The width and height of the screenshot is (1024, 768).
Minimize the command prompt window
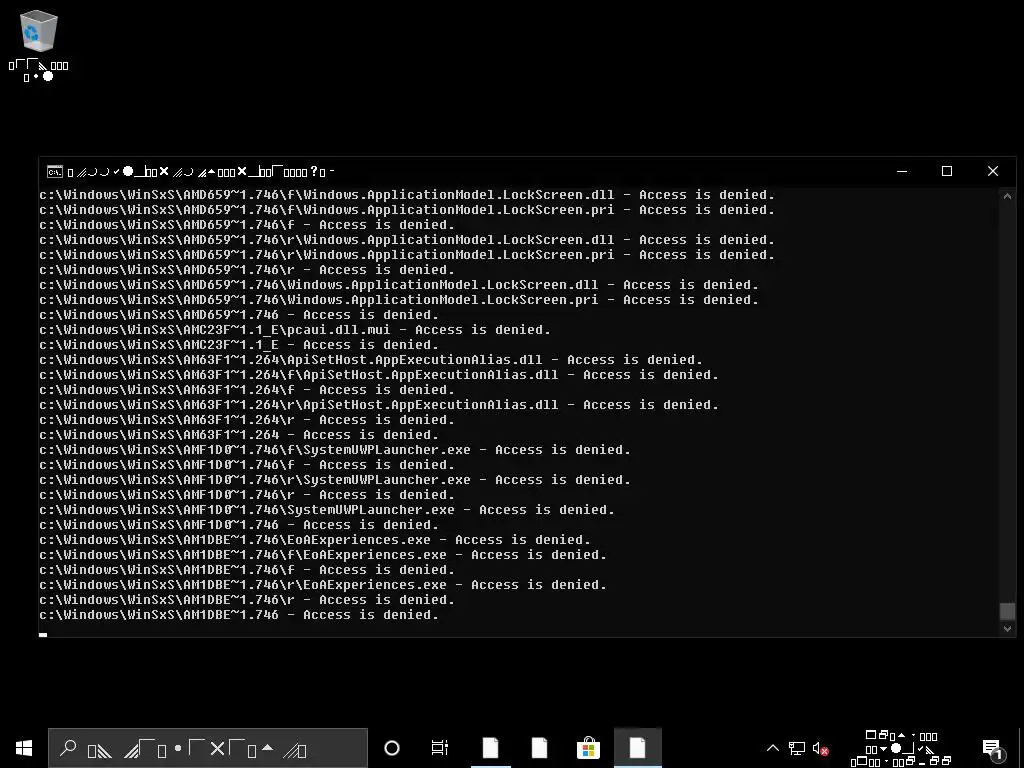tap(902, 171)
